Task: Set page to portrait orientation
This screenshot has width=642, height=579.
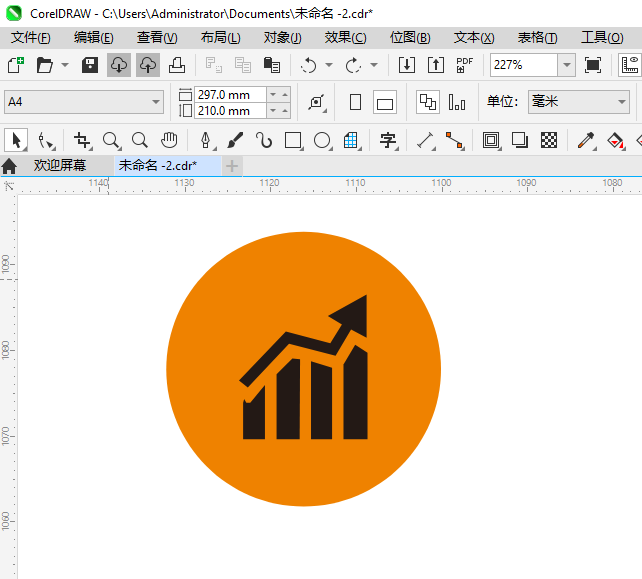Action: click(x=355, y=102)
